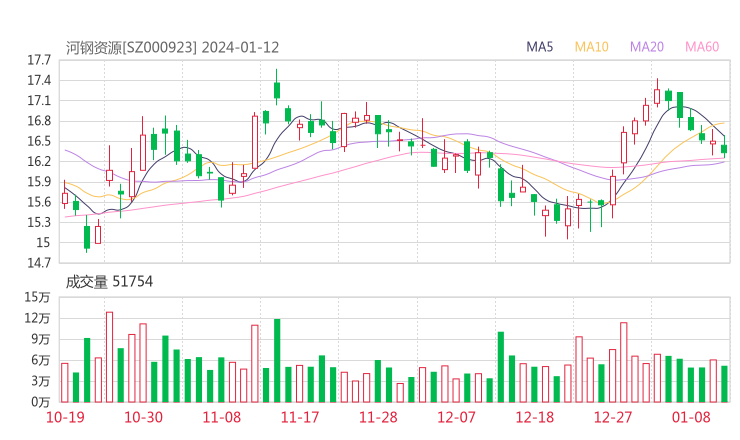Click the 成交量 51754 volume label
740x440 pixels.
109,282
